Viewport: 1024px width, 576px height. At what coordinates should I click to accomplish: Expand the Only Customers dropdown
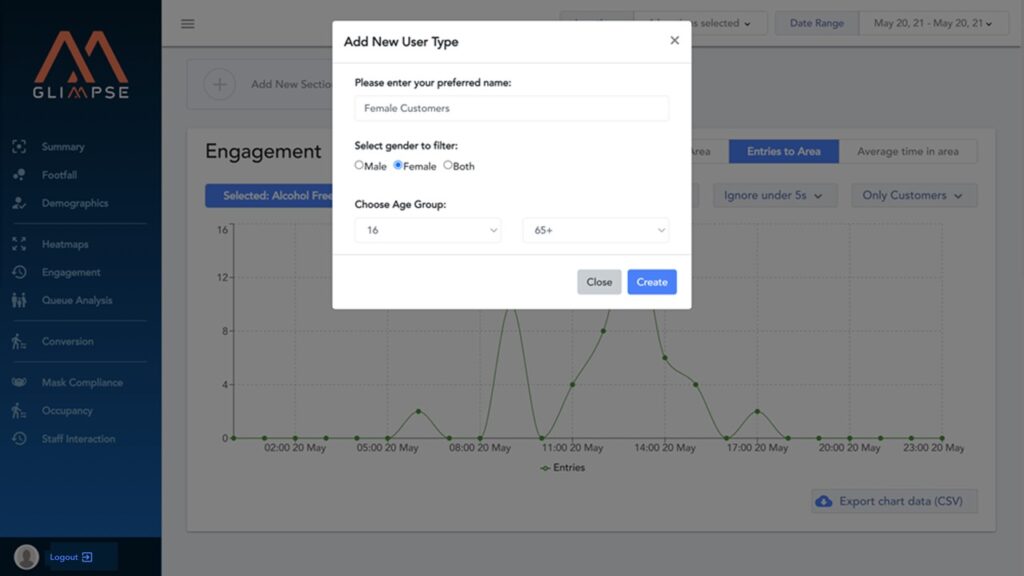pos(913,195)
